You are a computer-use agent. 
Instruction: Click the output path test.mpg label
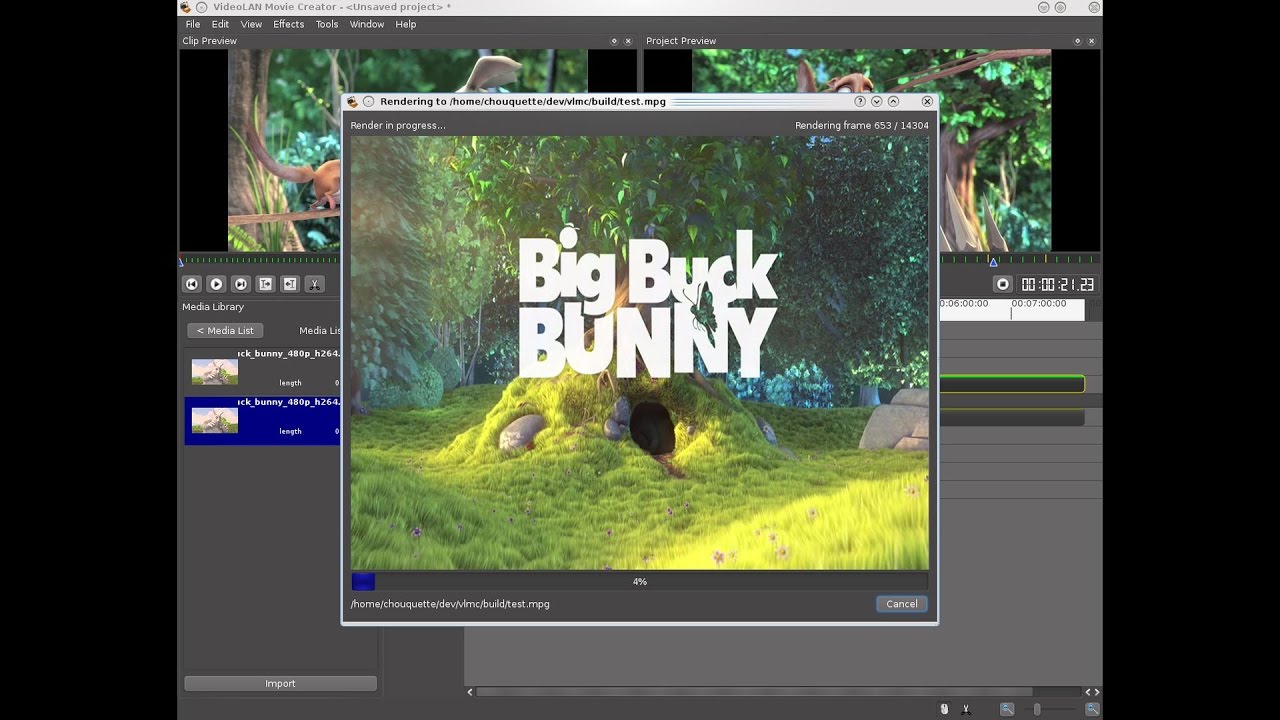(x=450, y=604)
